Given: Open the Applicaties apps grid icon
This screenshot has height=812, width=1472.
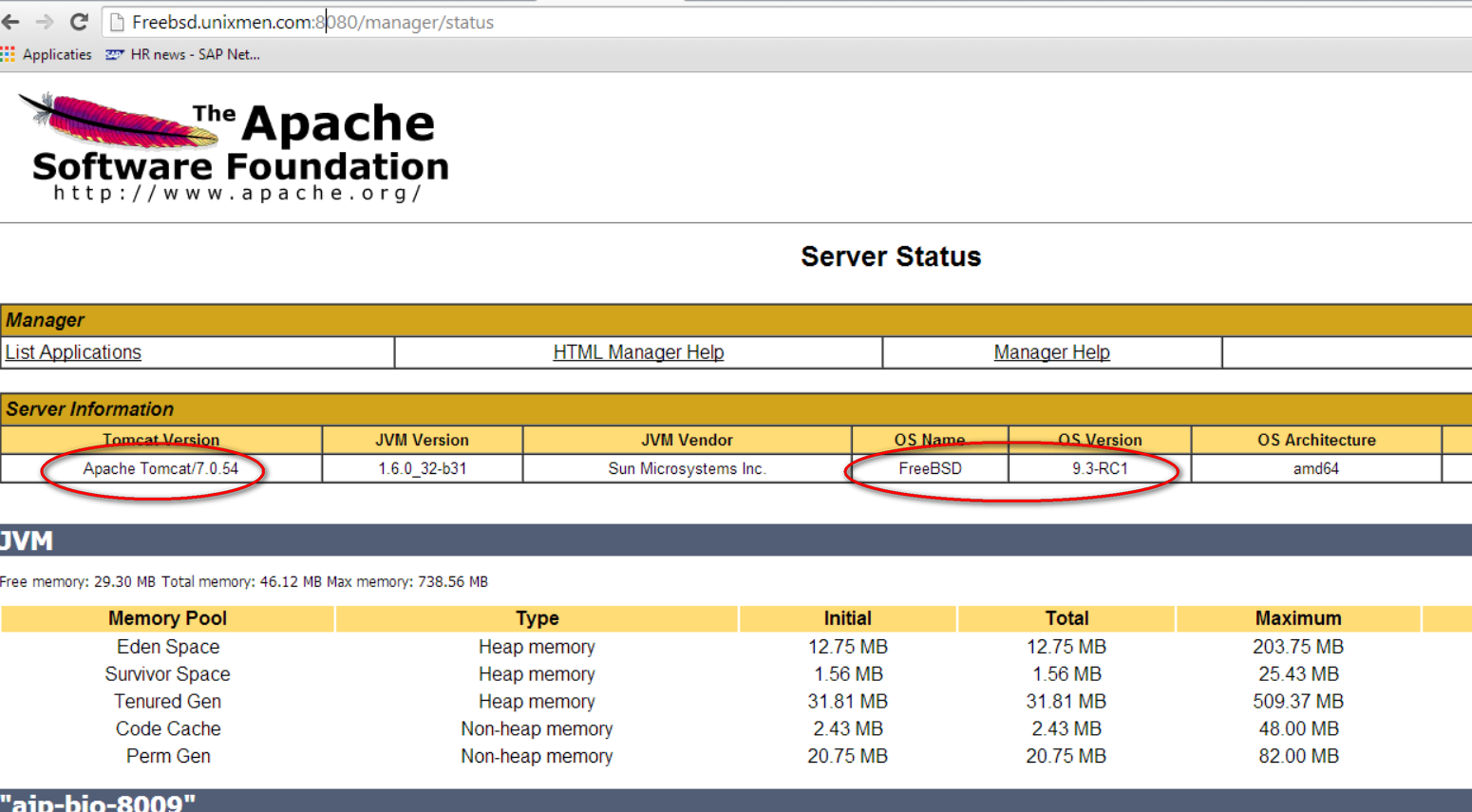Looking at the screenshot, I should tap(8, 54).
